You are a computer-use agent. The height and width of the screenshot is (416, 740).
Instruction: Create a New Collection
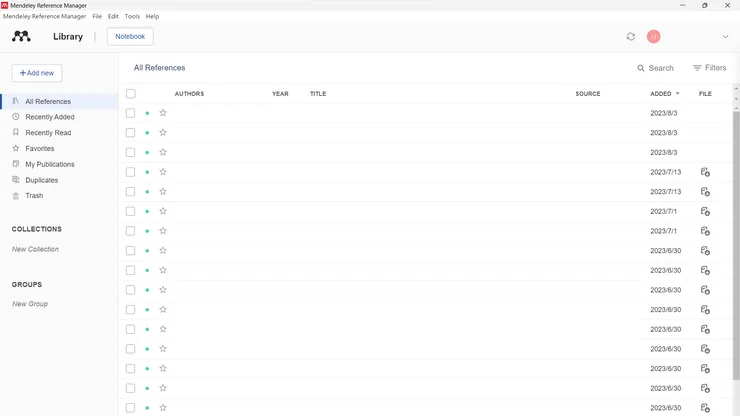(35, 249)
